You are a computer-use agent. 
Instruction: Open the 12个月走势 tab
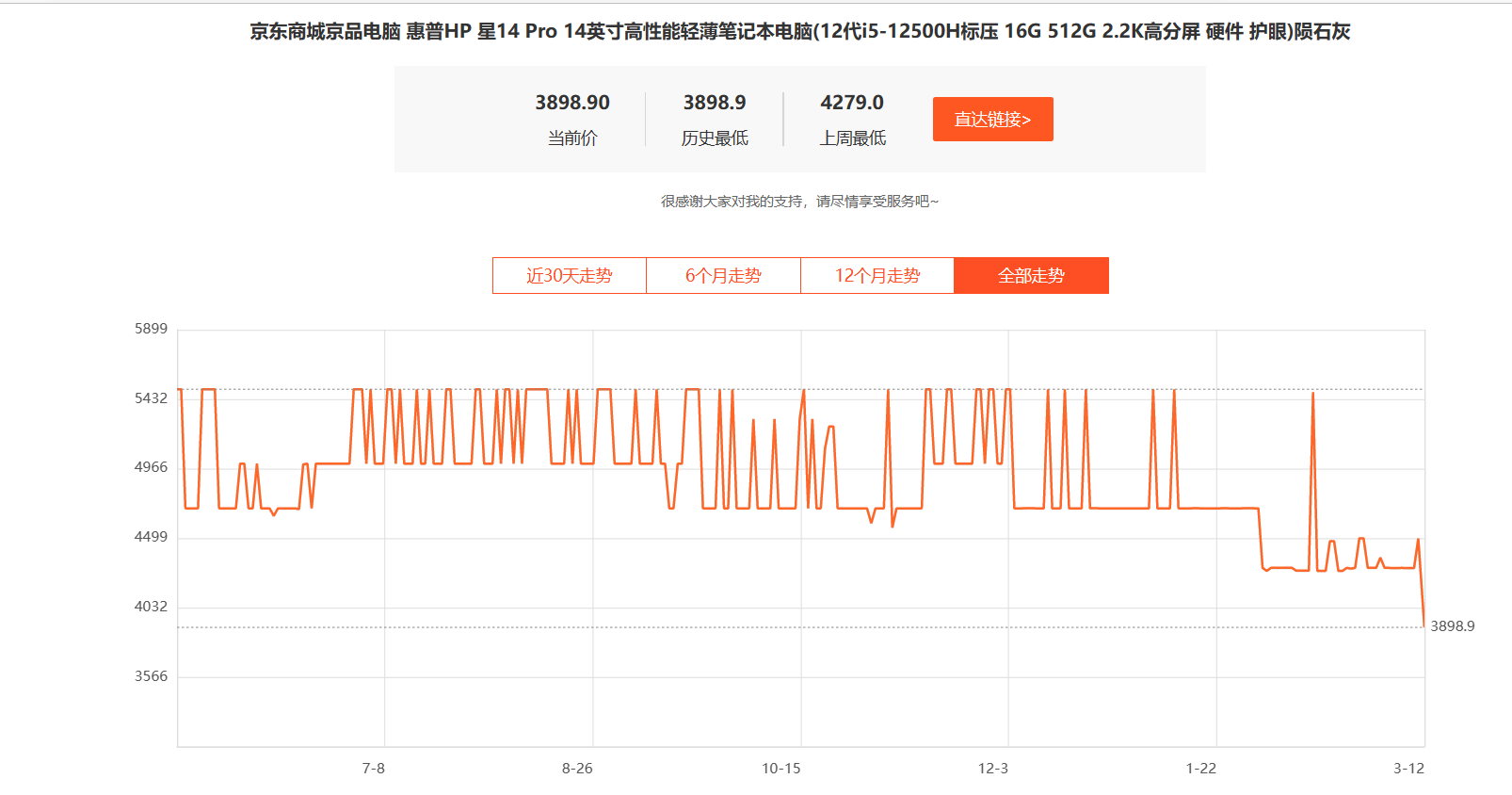877,276
